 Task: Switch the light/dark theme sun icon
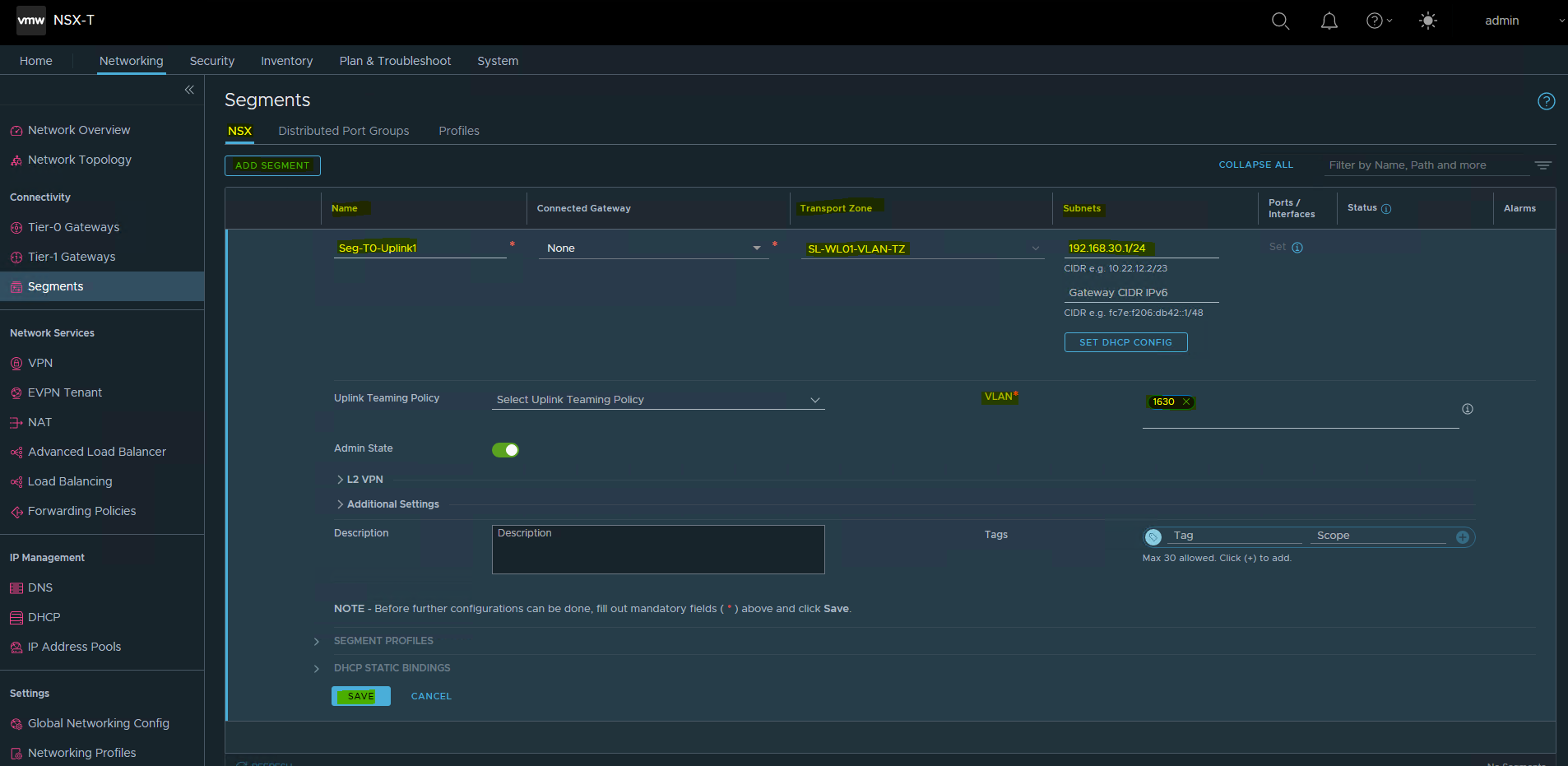point(1428,21)
